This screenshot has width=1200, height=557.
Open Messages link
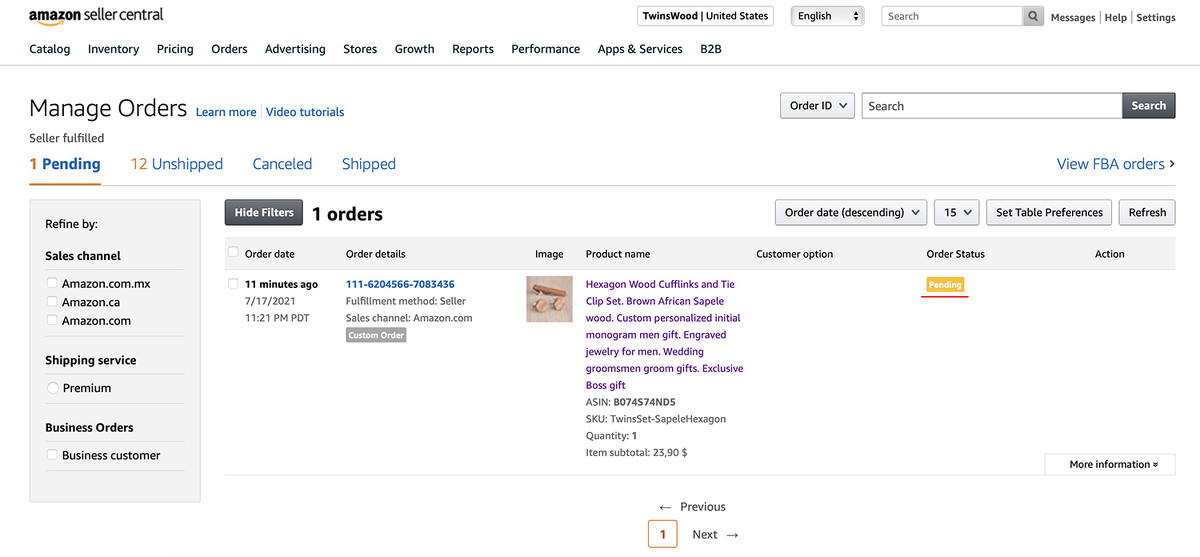pos(1073,17)
